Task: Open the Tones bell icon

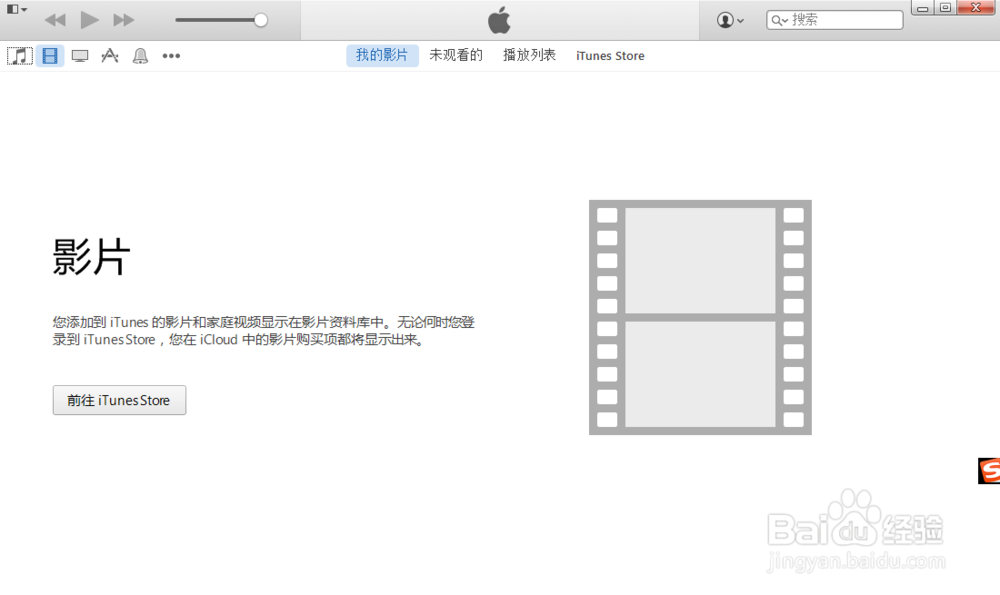Action: tap(140, 56)
